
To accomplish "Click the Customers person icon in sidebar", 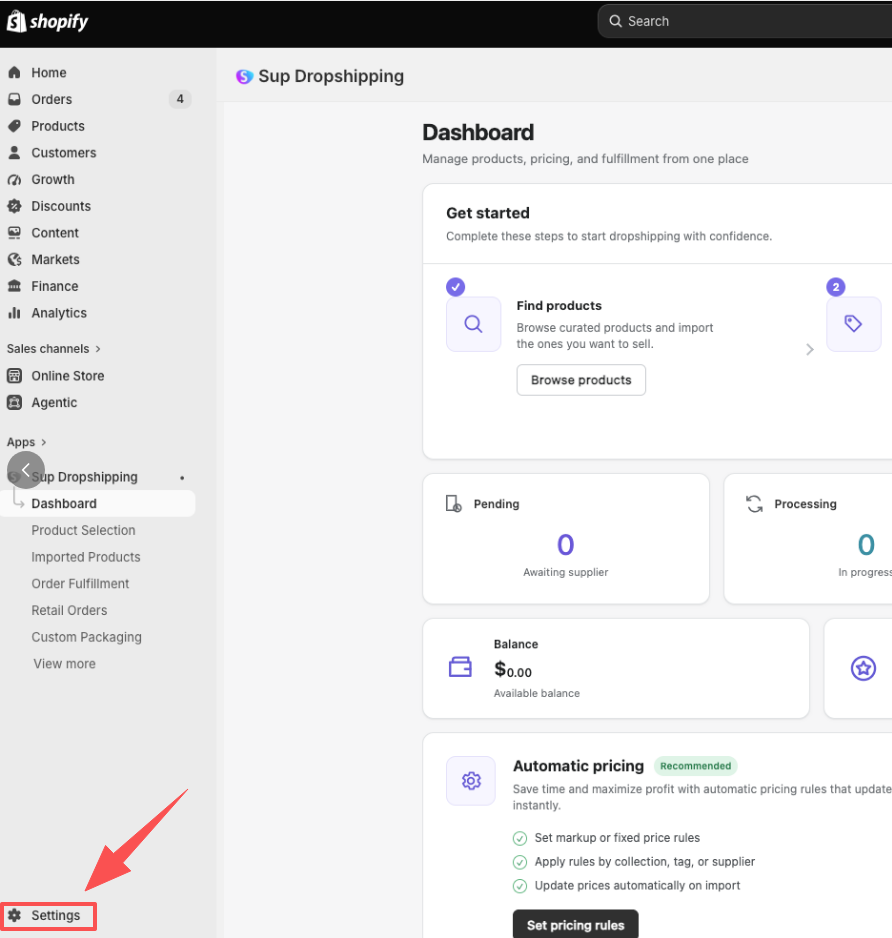I will point(14,153).
